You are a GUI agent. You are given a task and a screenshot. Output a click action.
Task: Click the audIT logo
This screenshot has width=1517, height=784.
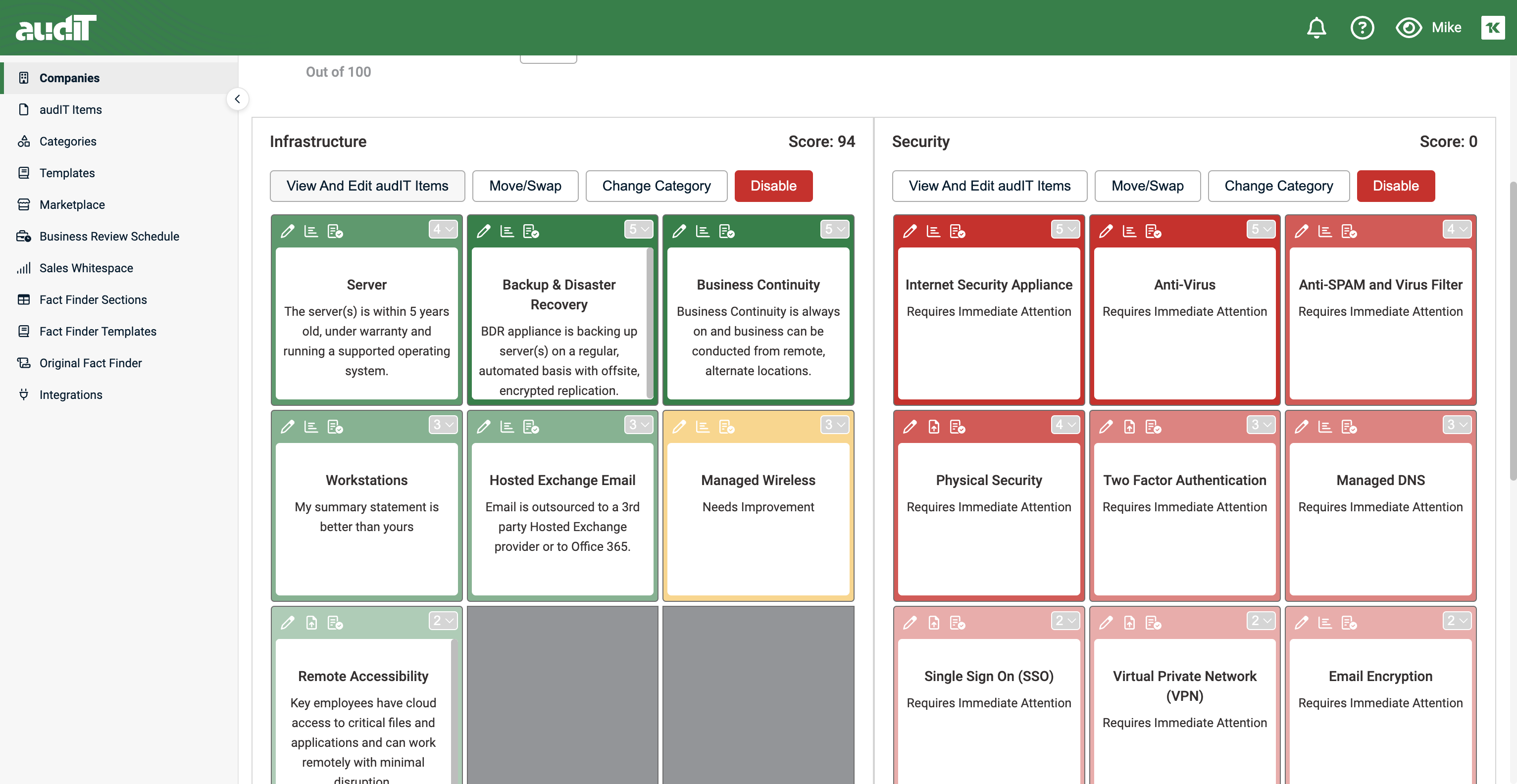click(x=56, y=28)
